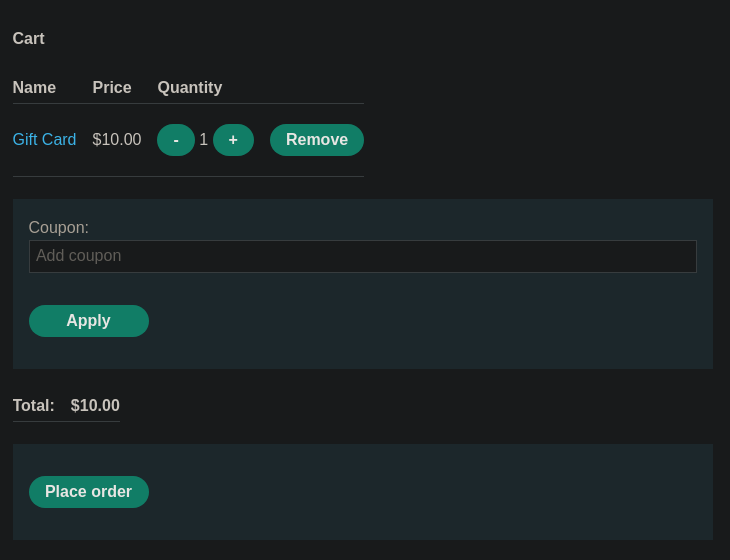
Task: Apply the coupon code
Action: pos(89,321)
